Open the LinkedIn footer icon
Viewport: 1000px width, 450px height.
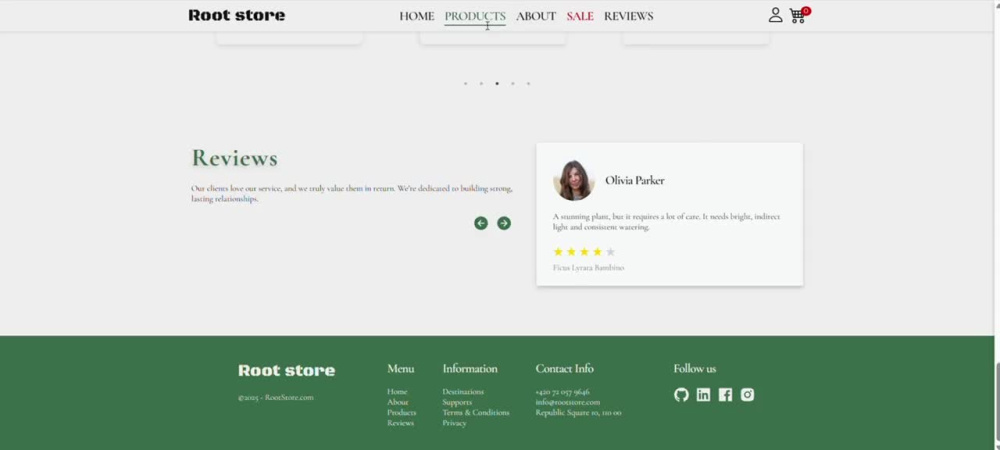703,395
